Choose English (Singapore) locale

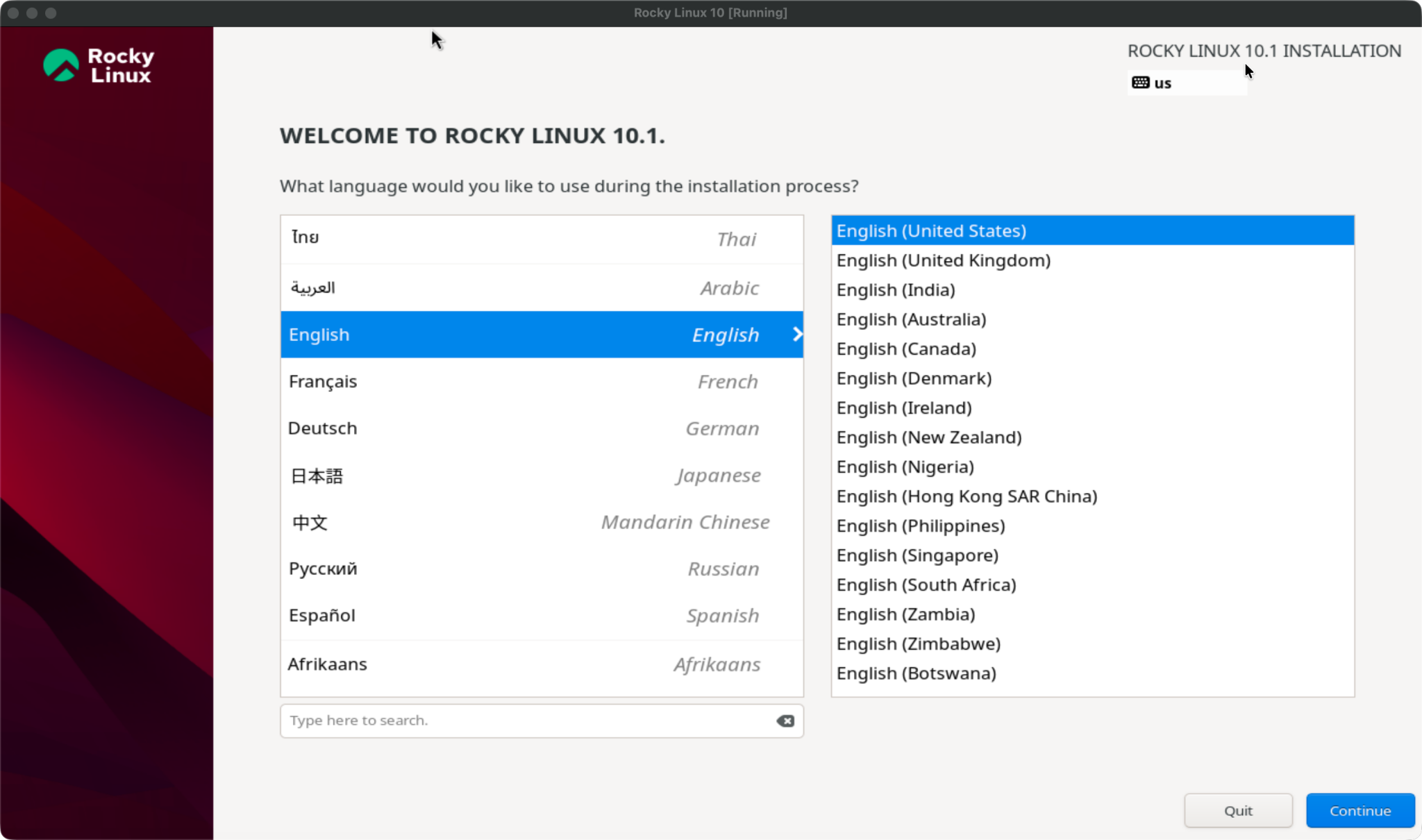[x=1093, y=555]
